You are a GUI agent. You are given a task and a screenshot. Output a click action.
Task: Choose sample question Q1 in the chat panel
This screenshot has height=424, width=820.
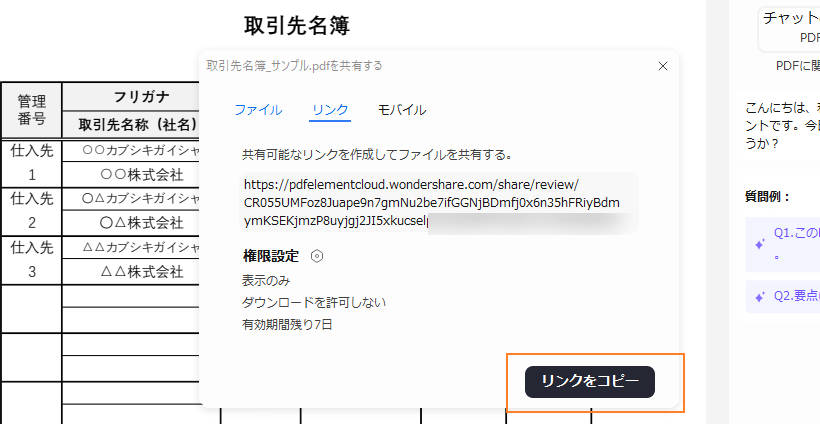783,245
